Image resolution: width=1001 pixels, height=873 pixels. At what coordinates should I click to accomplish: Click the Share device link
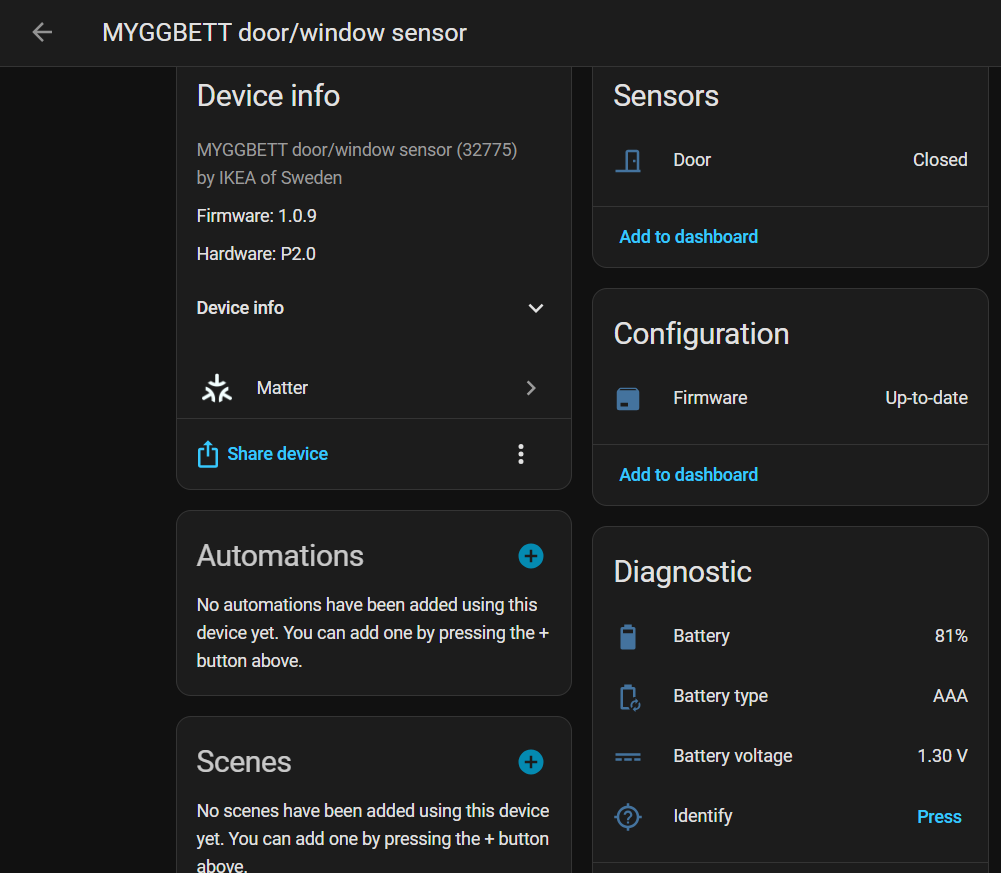click(278, 453)
